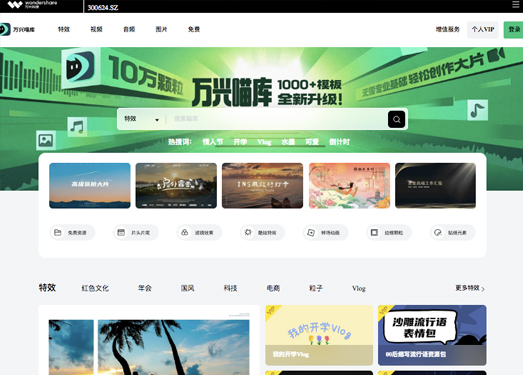The width and height of the screenshot is (523, 375).
Task: Open the 免费 navigation menu
Action: [x=194, y=29]
